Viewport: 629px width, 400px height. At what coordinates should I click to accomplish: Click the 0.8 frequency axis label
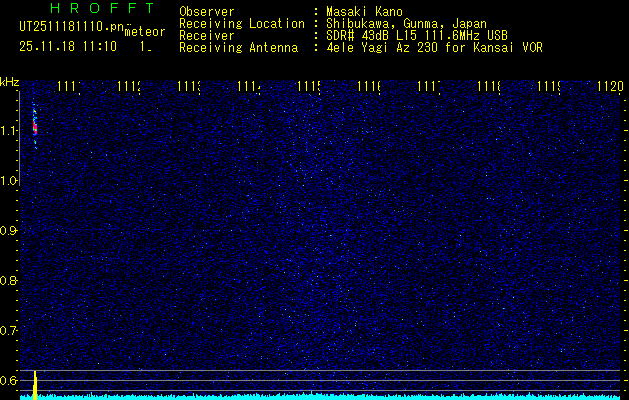(x=9, y=280)
